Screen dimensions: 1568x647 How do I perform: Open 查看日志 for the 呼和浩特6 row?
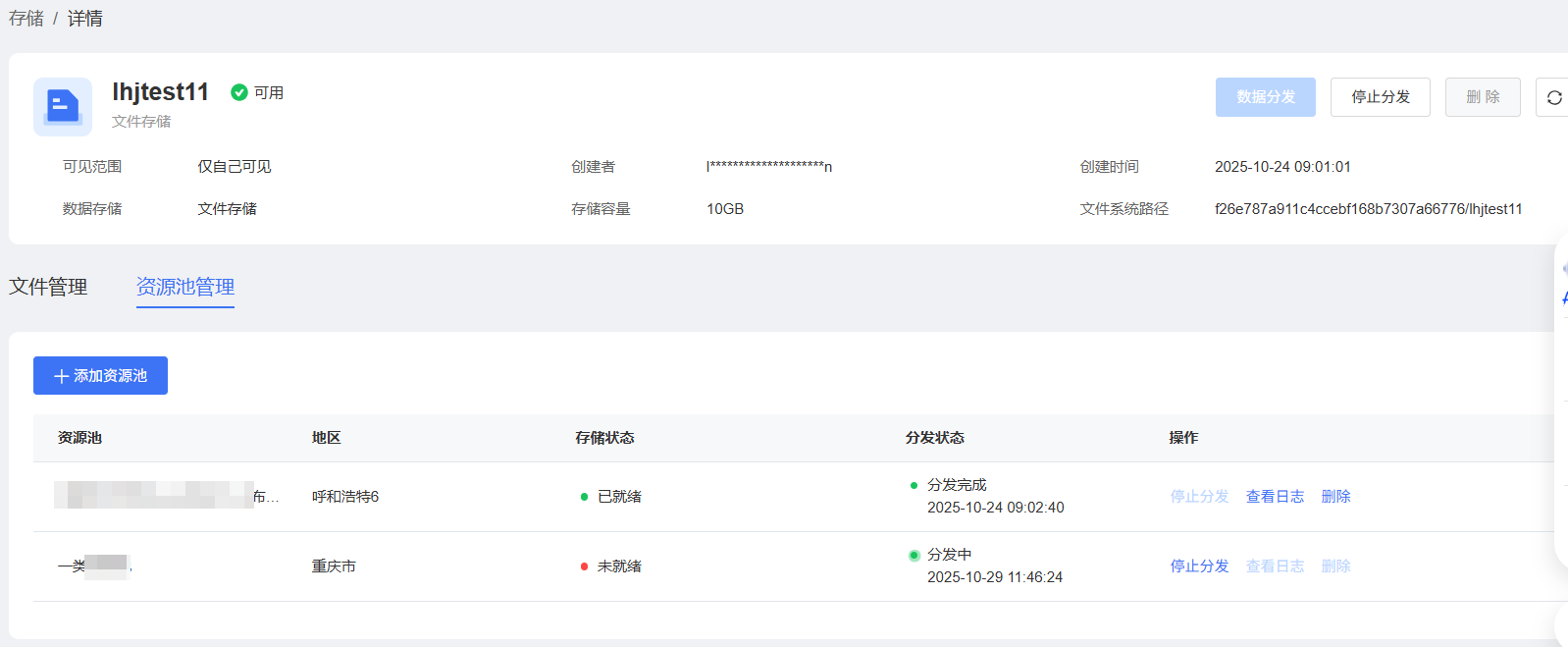pyautogui.click(x=1275, y=497)
